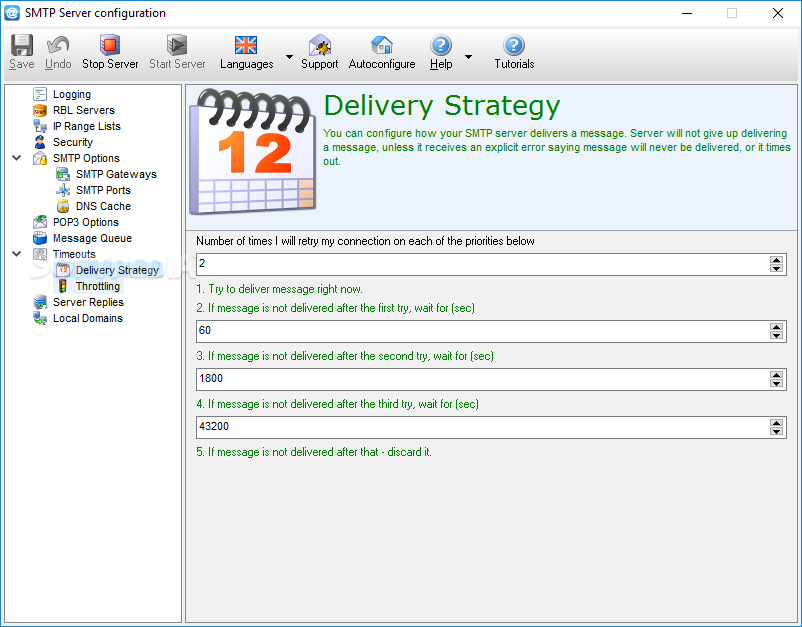This screenshot has width=802, height=627.
Task: Select the Security icon in tree
Action: click(x=40, y=142)
